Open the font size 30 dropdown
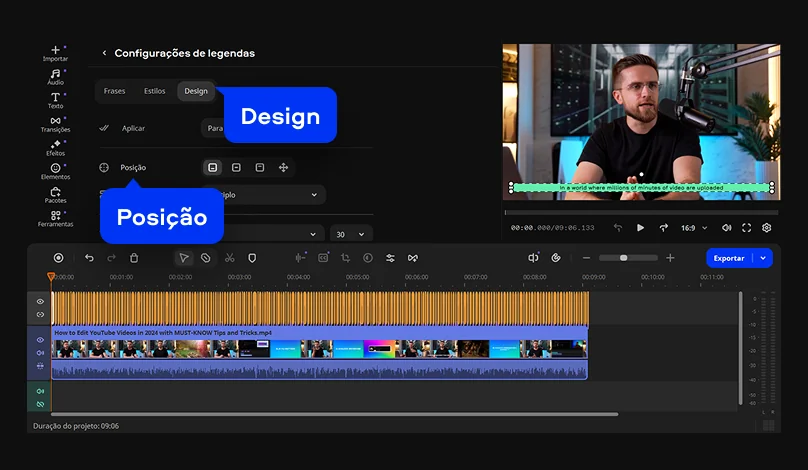The height and width of the screenshot is (470, 808). tap(350, 234)
